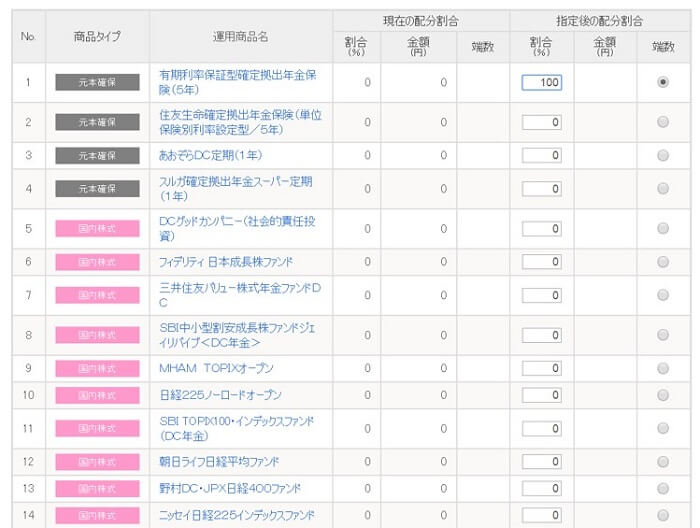700x528 pixels.
Task: Open 朝日ライフ日経平均ファンド link
Action: [219, 461]
